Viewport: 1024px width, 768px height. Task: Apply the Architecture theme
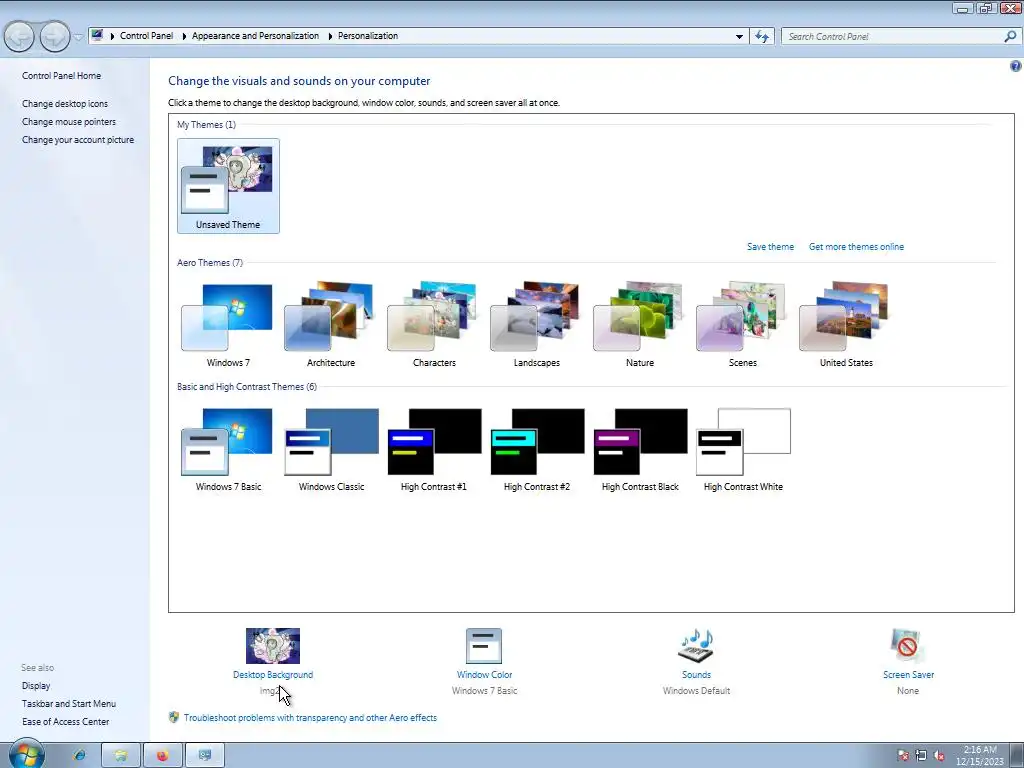(330, 325)
